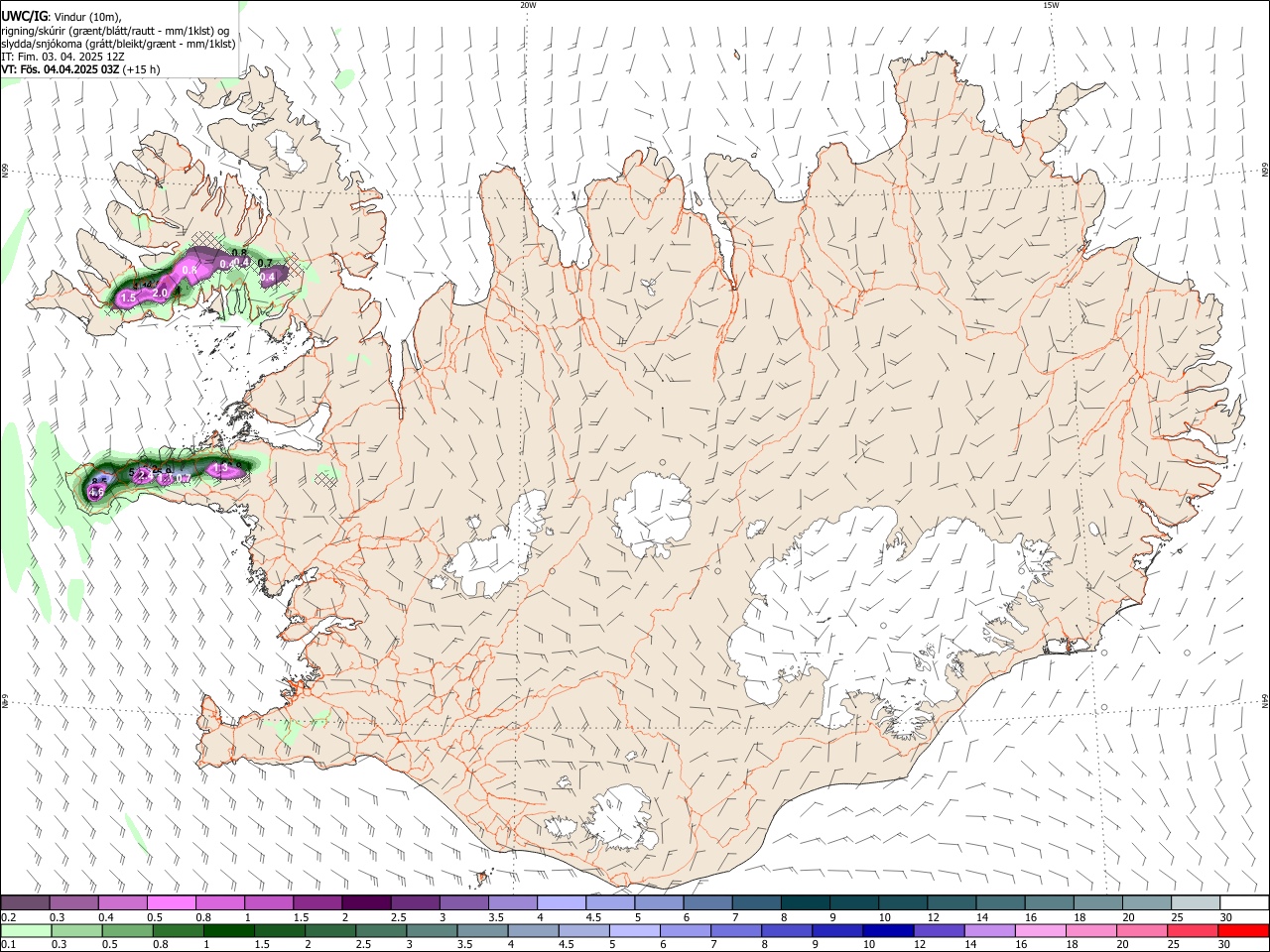The height and width of the screenshot is (952, 1270).
Task: Choose the dark teal 8 swatch in upper legend row
Action: (x=805, y=903)
